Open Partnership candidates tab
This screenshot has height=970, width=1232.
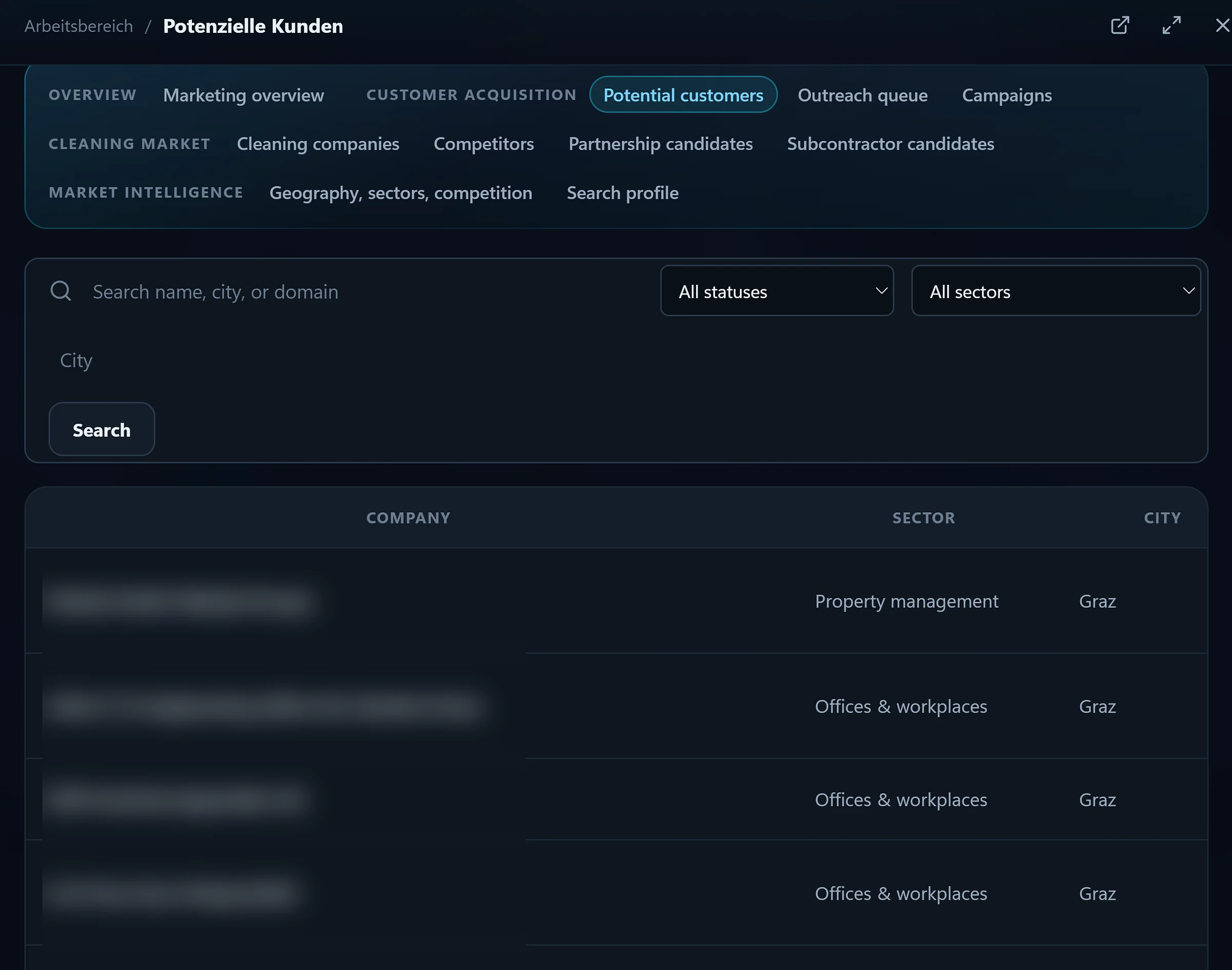(x=660, y=144)
